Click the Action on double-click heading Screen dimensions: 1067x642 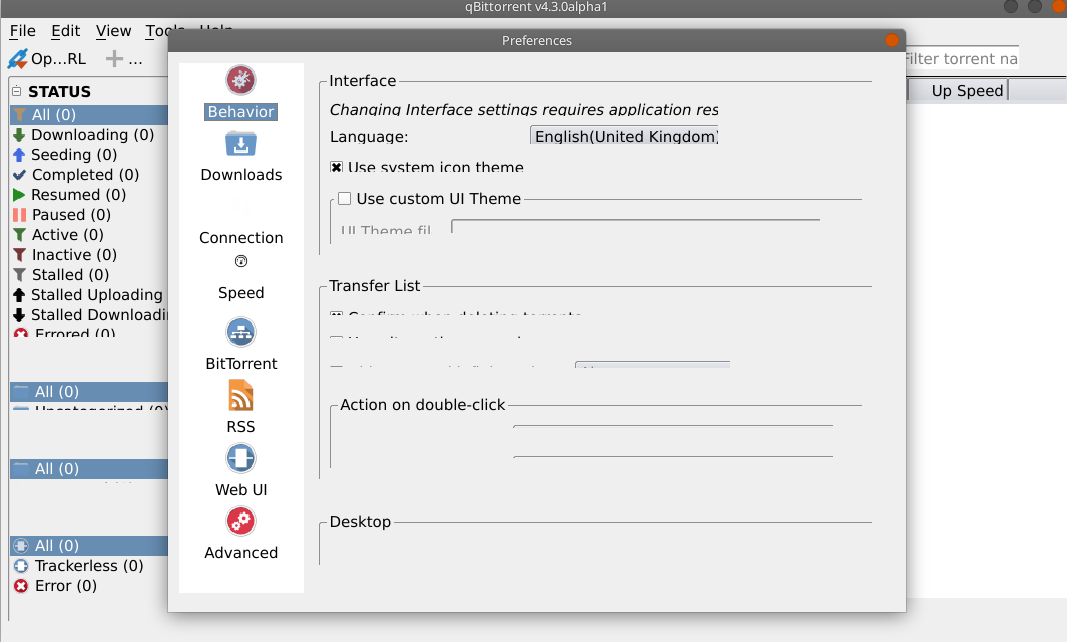click(x=423, y=405)
